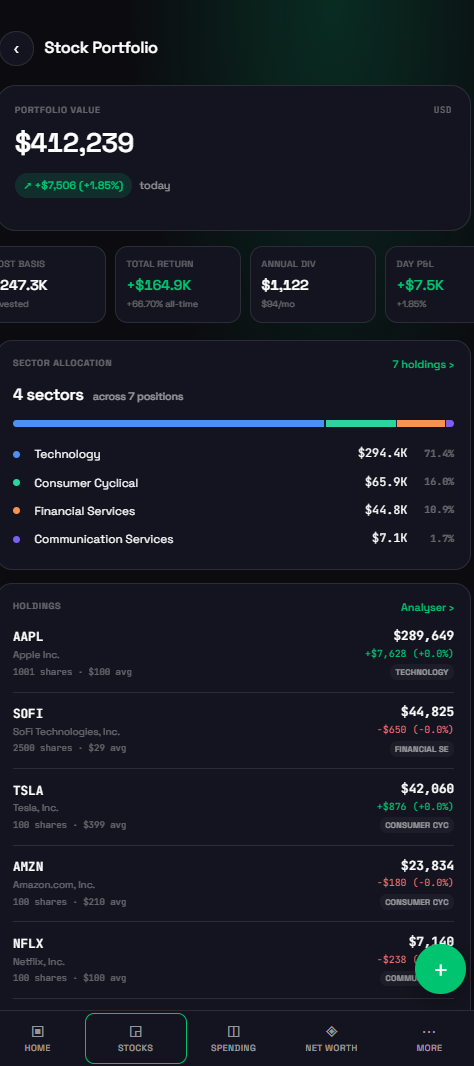Screen dimensions: 474x1066
Task: Go back using the chevron button
Action: pos(16,48)
